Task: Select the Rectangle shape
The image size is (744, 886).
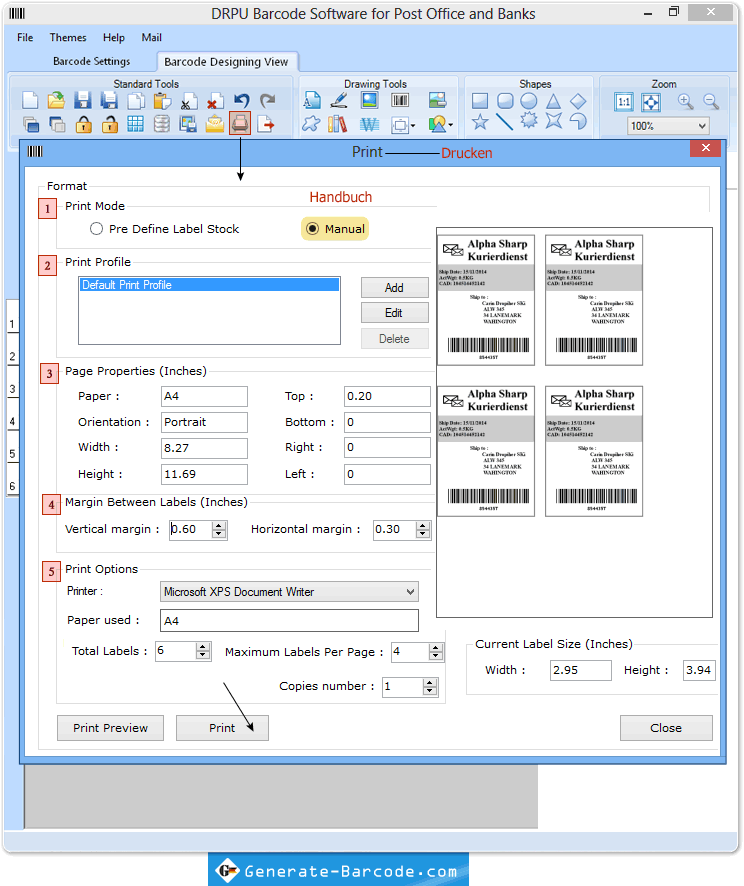Action: [480, 101]
